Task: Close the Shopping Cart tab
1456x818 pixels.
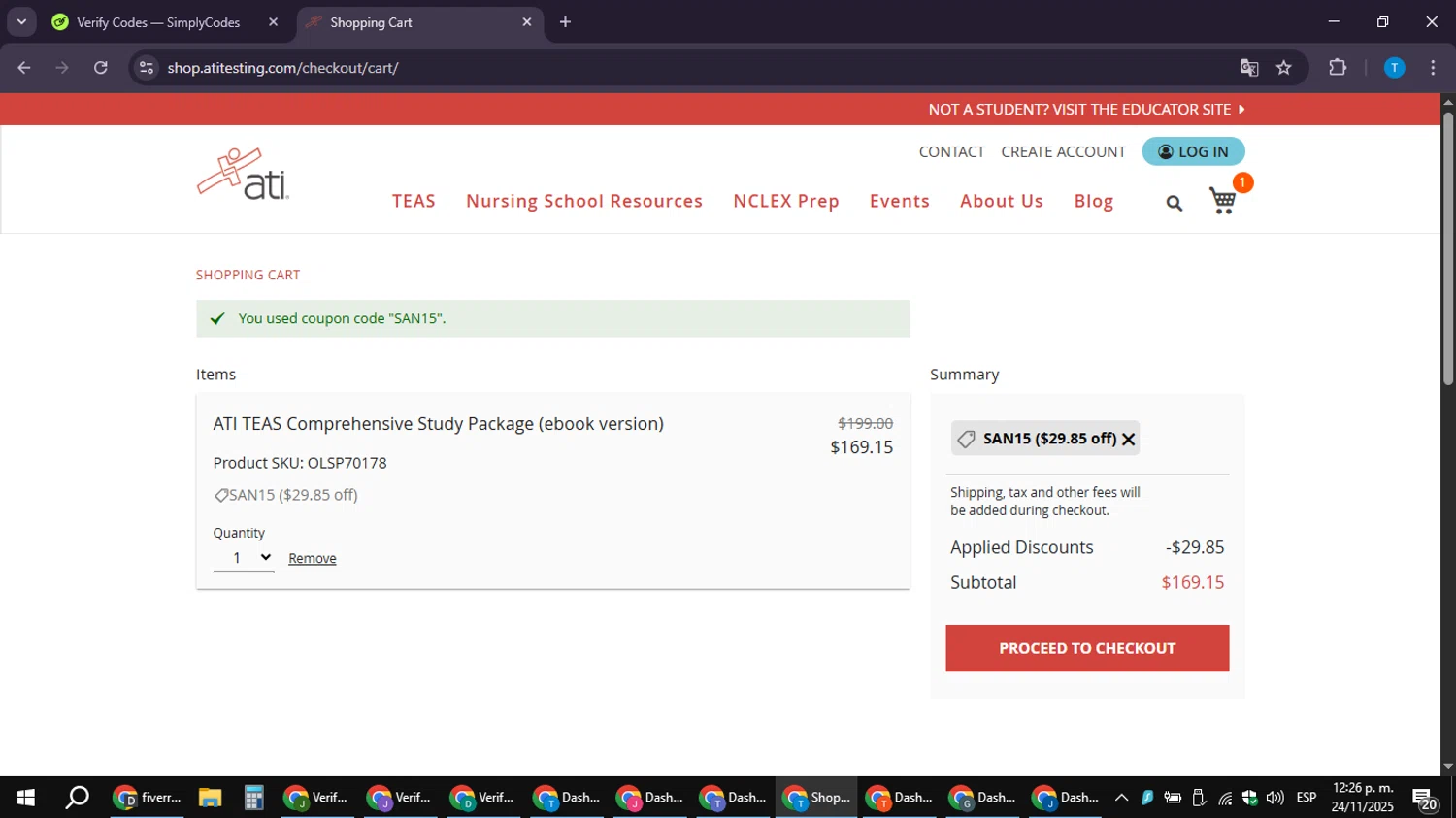Action: coord(527,22)
